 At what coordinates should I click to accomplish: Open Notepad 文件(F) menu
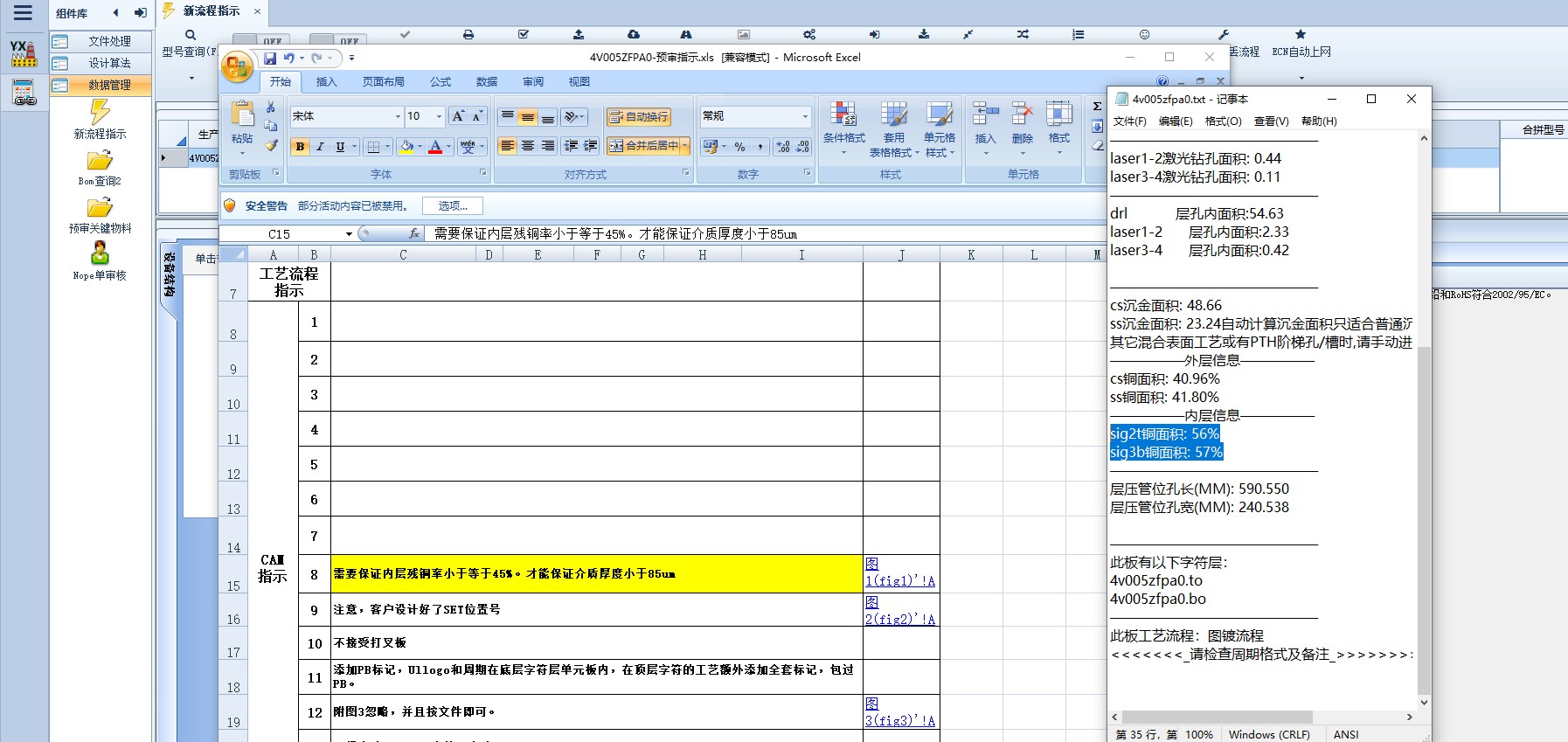click(x=1130, y=121)
